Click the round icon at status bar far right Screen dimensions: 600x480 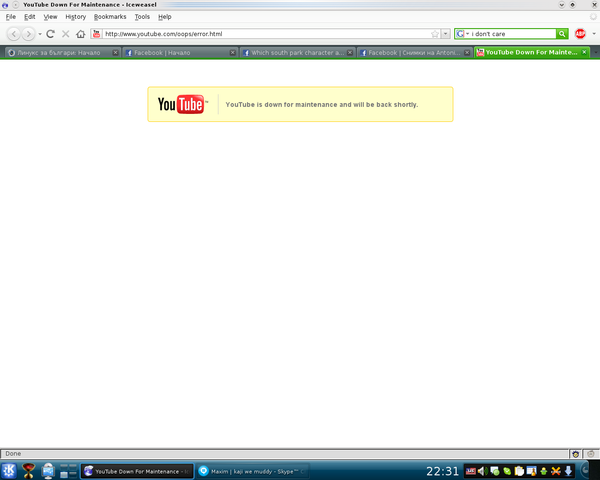tap(591, 454)
